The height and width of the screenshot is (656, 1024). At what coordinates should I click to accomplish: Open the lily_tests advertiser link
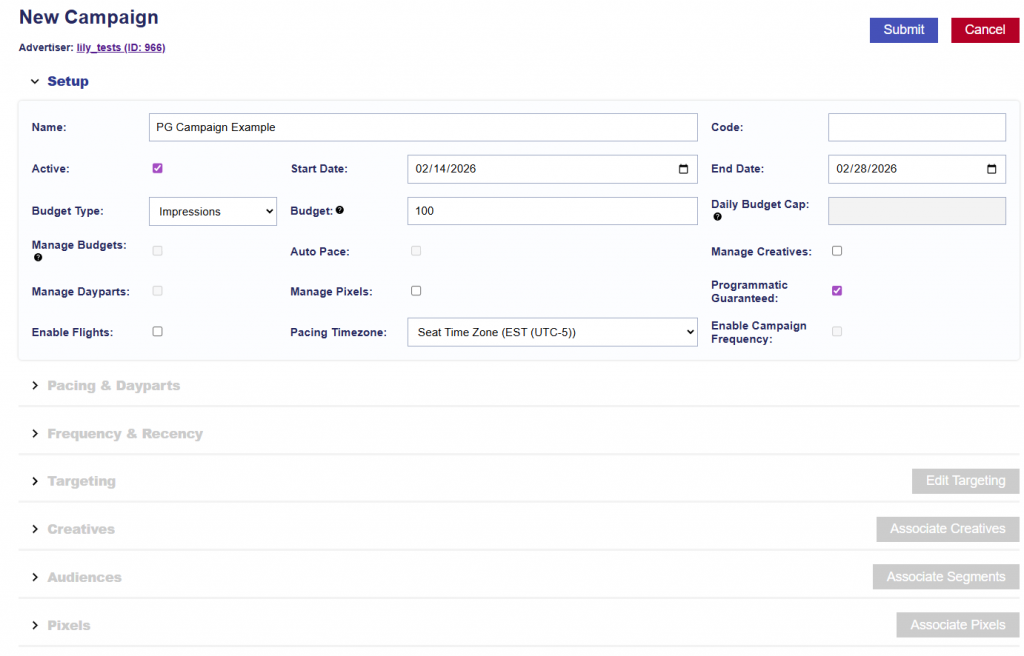121,48
